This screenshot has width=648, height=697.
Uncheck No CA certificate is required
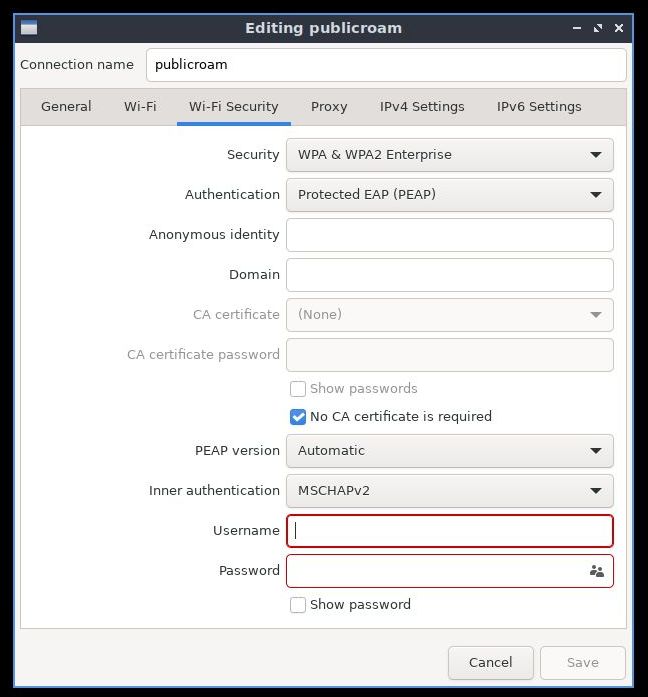pos(298,417)
